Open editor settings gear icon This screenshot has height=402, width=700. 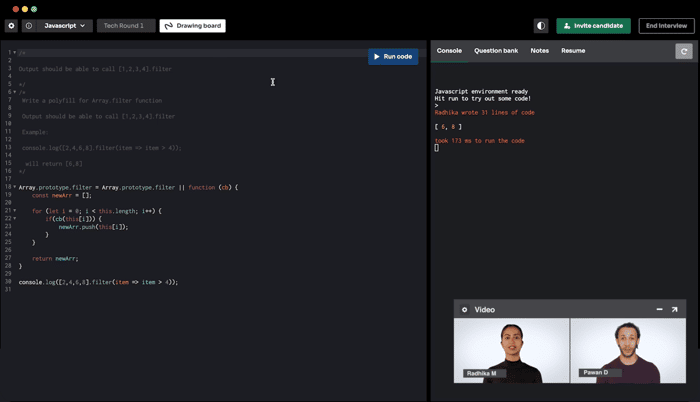[11, 26]
